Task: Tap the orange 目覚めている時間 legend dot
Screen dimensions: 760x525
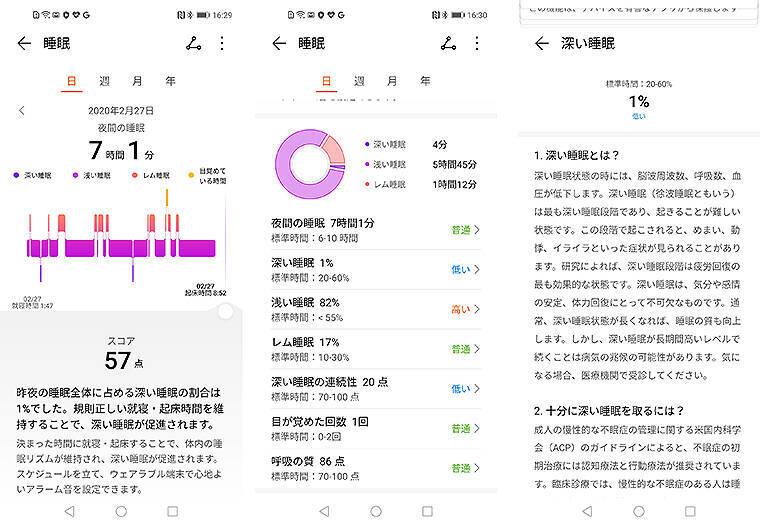Action: [x=191, y=175]
